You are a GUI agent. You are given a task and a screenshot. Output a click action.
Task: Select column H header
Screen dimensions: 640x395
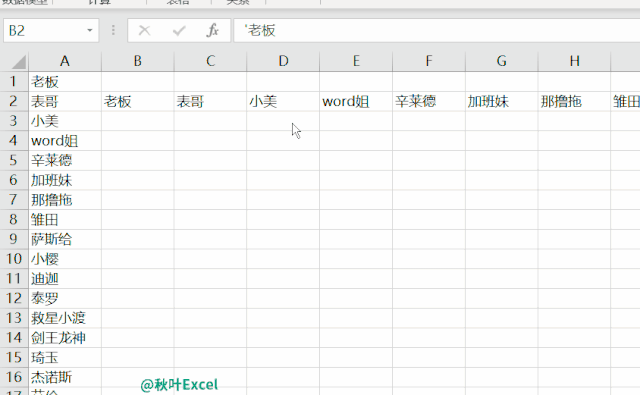coord(574,62)
